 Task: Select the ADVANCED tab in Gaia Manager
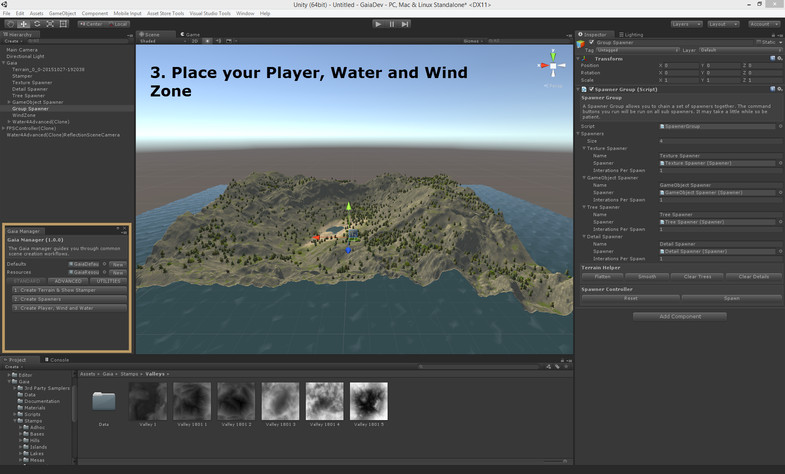coord(69,281)
